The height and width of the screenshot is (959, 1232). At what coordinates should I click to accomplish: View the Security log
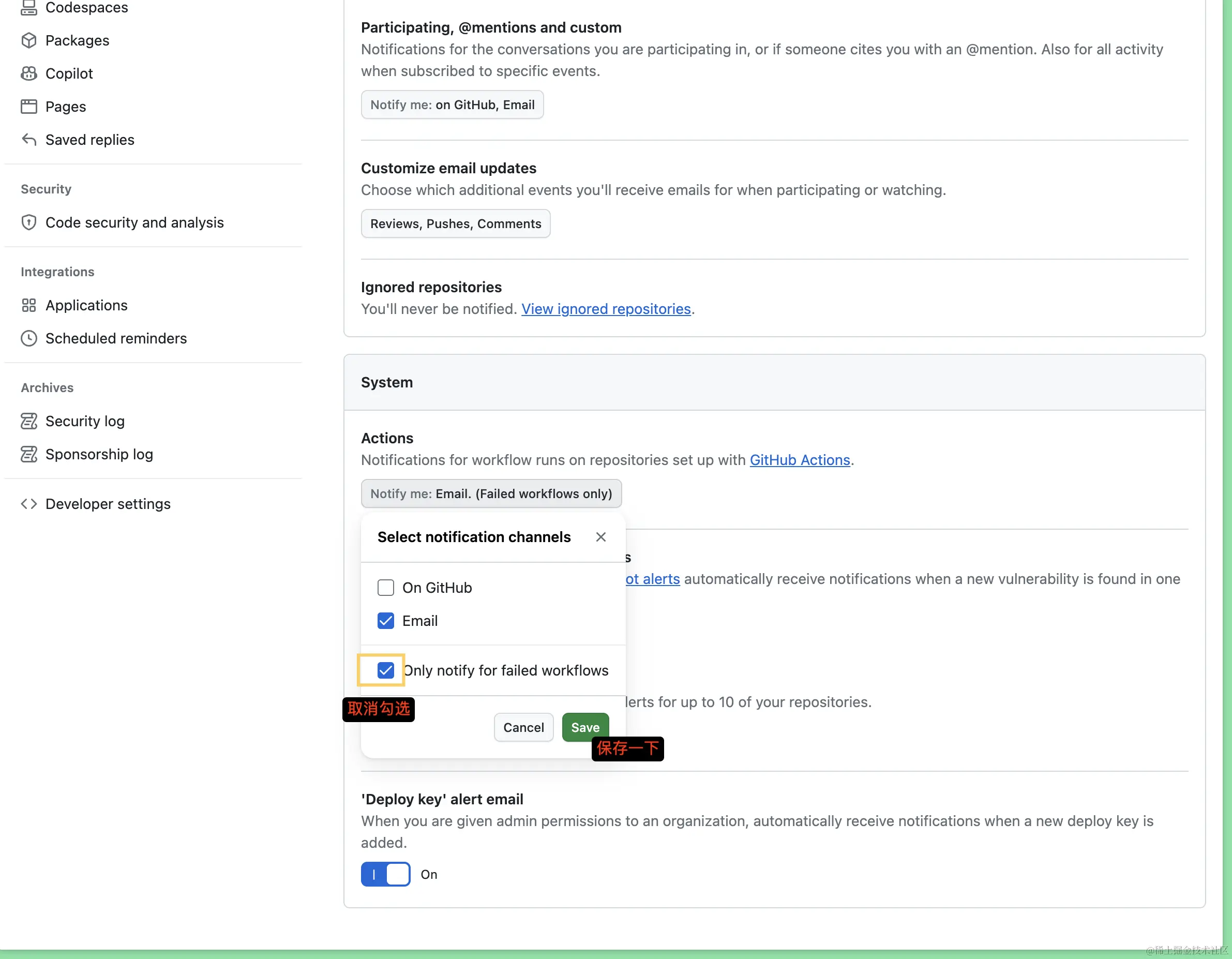(x=85, y=421)
